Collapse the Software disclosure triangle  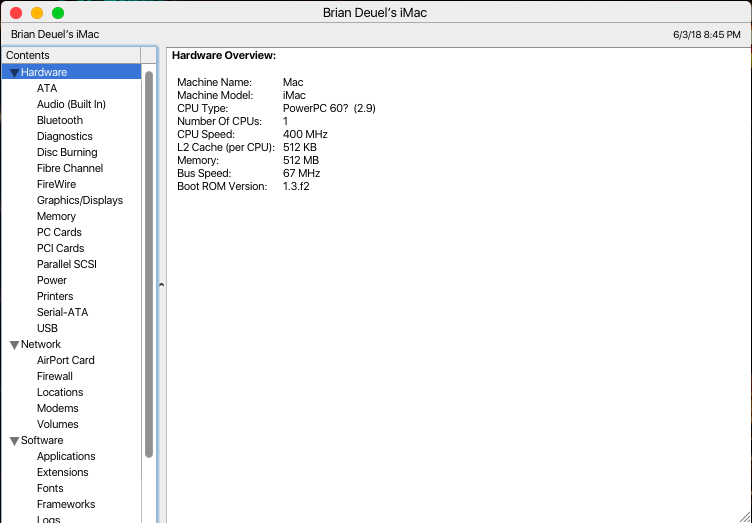(14, 441)
